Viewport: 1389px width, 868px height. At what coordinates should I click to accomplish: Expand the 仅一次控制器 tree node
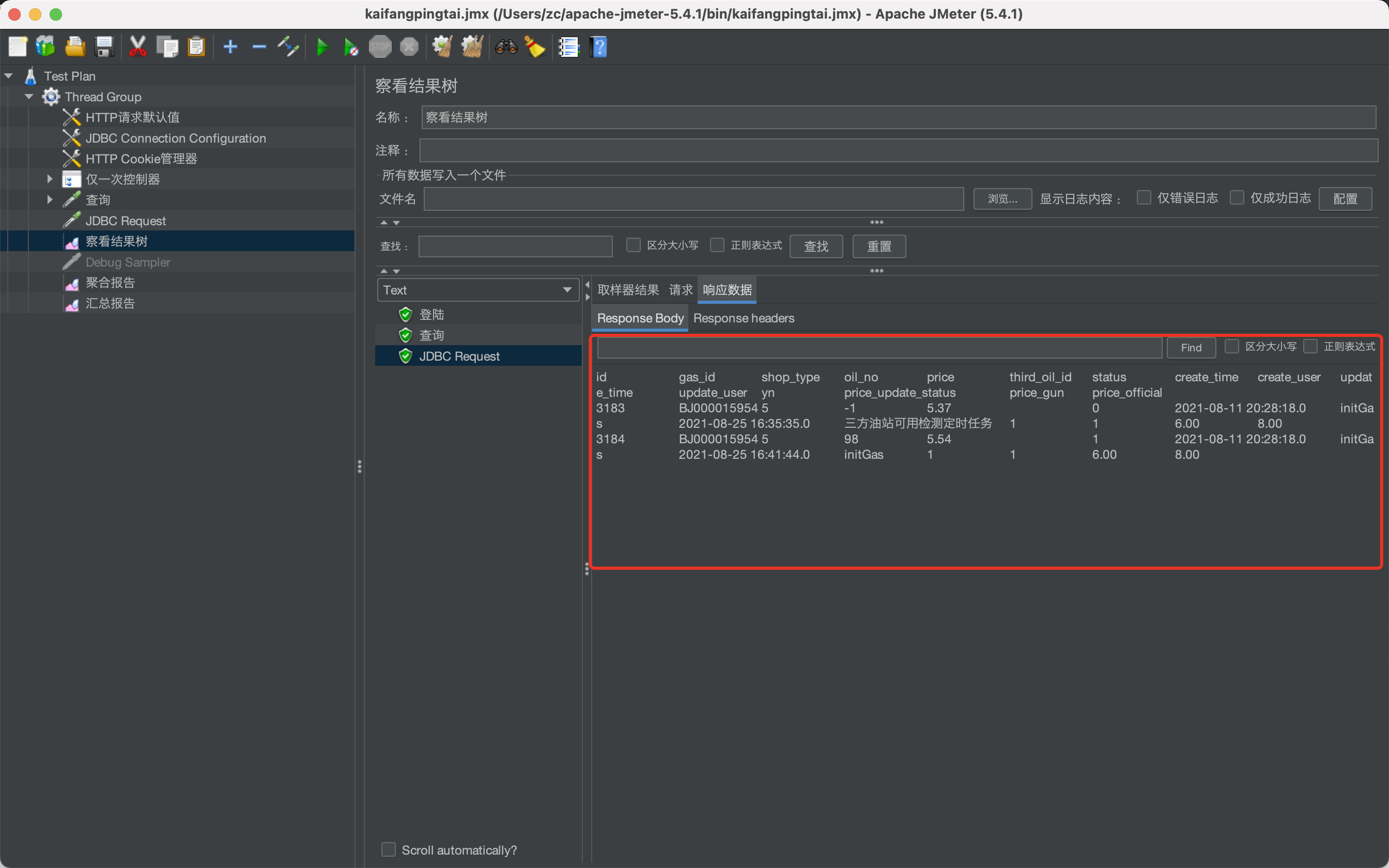pos(50,179)
